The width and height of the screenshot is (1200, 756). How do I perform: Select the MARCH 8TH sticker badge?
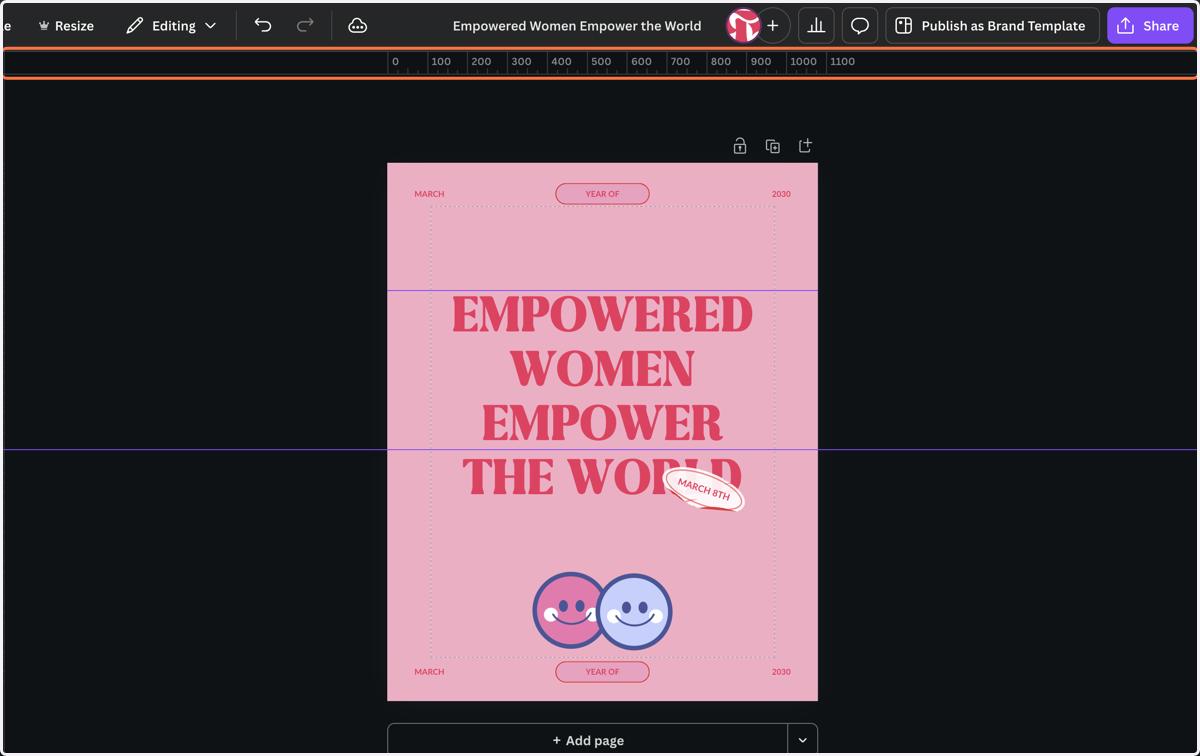click(x=704, y=489)
